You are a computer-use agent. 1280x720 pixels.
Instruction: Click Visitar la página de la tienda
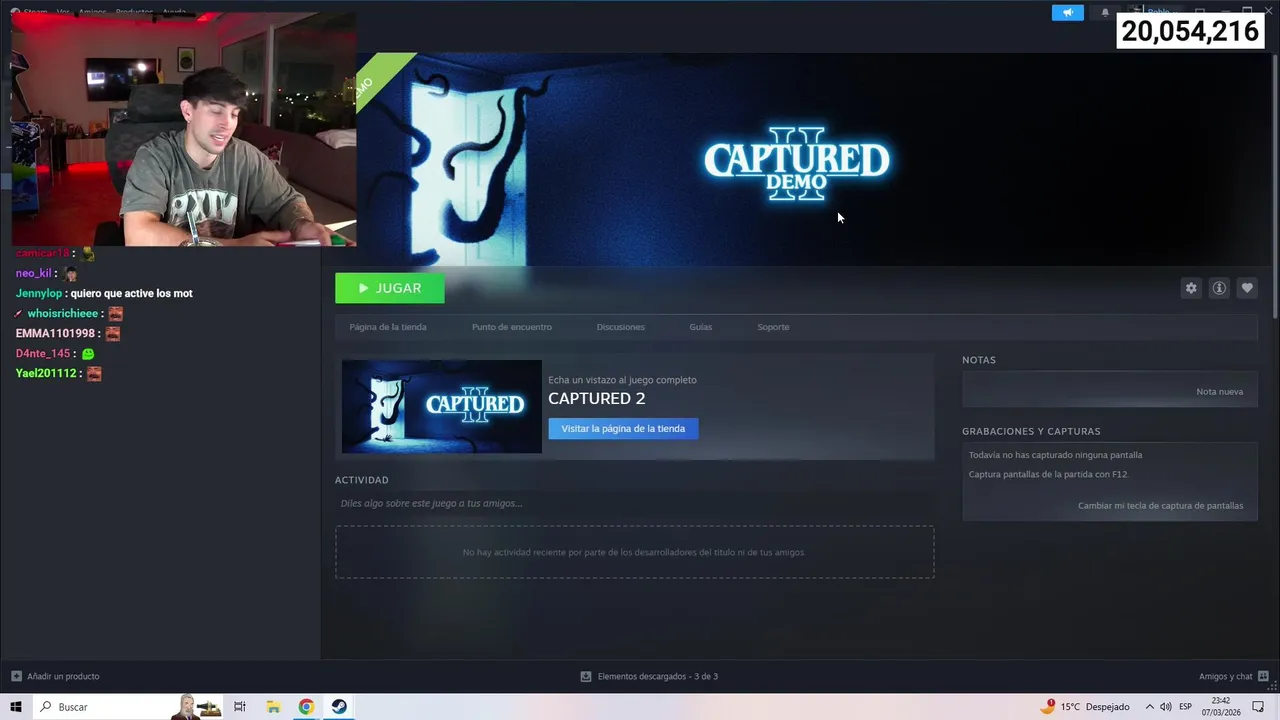click(623, 428)
